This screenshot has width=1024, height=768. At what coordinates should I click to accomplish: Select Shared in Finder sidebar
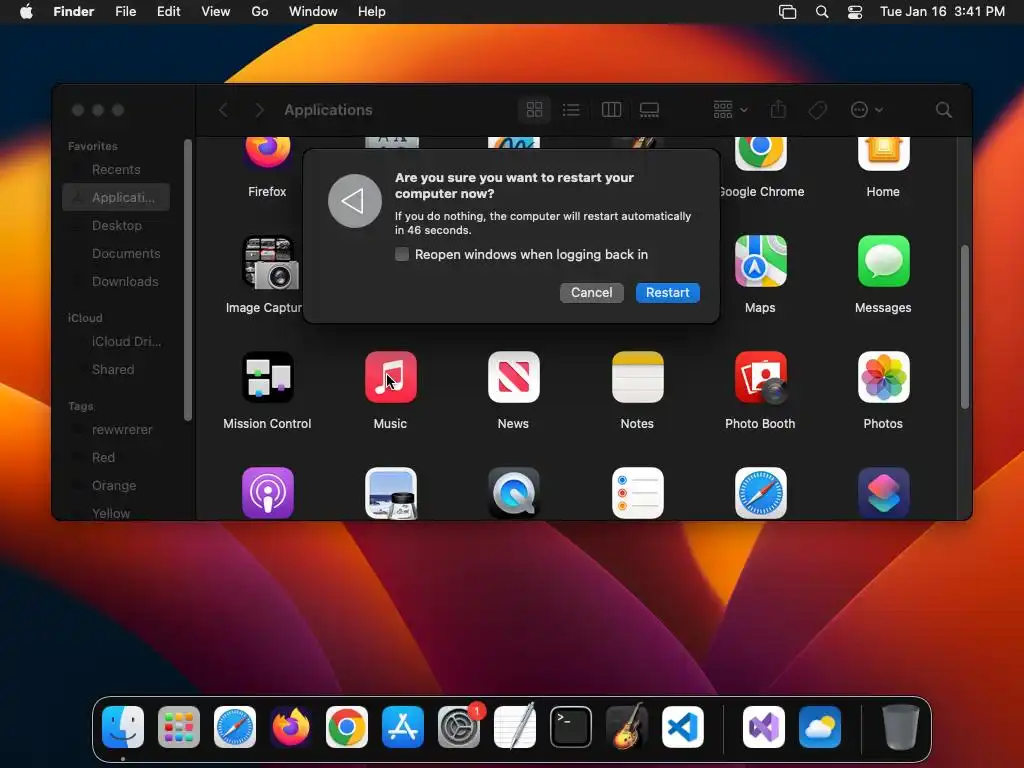click(x=116, y=370)
